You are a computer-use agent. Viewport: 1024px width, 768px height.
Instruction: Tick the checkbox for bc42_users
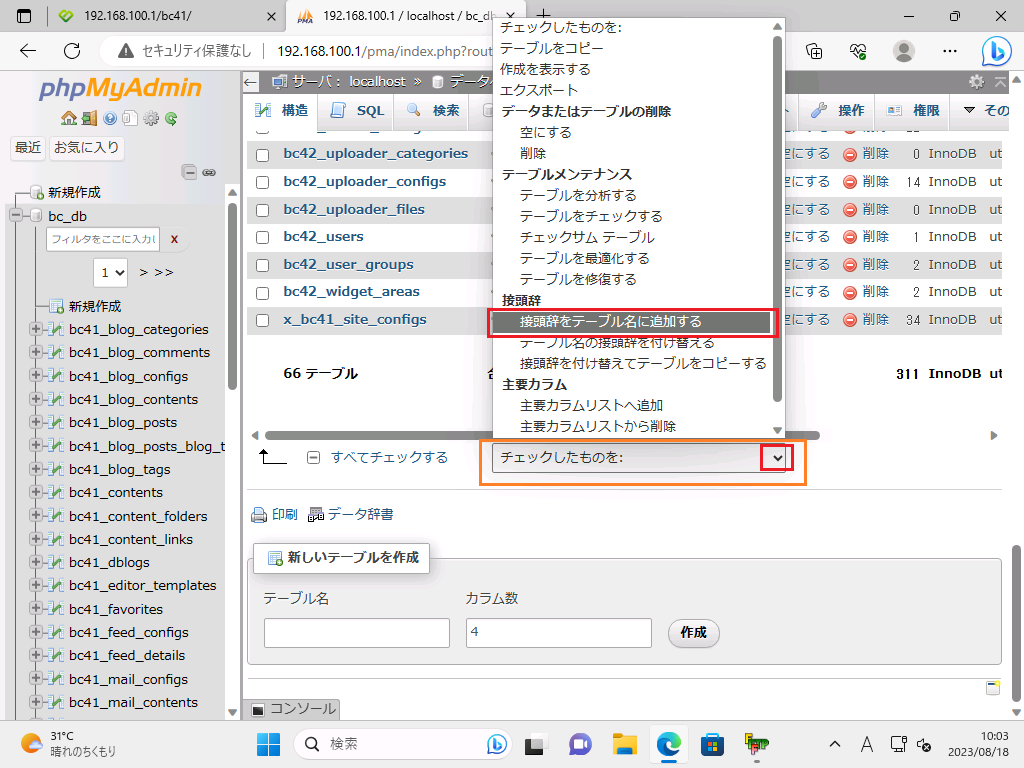point(263,238)
